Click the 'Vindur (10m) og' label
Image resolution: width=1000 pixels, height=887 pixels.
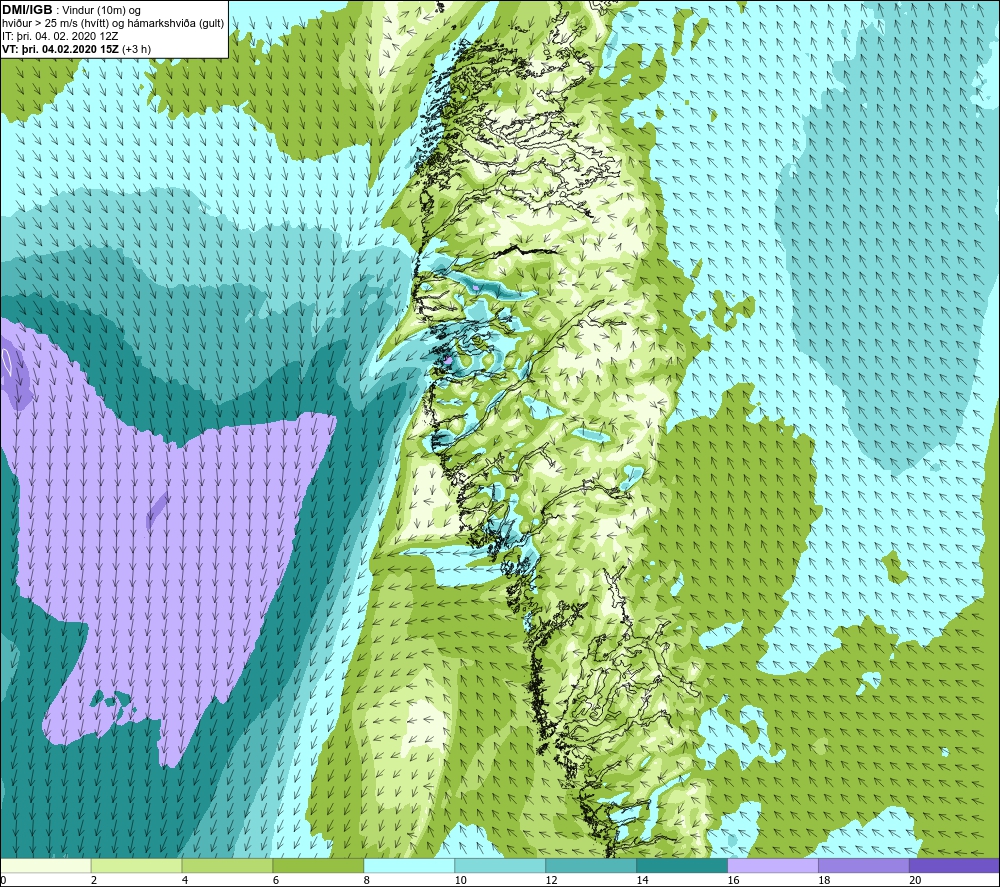pyautogui.click(x=101, y=11)
